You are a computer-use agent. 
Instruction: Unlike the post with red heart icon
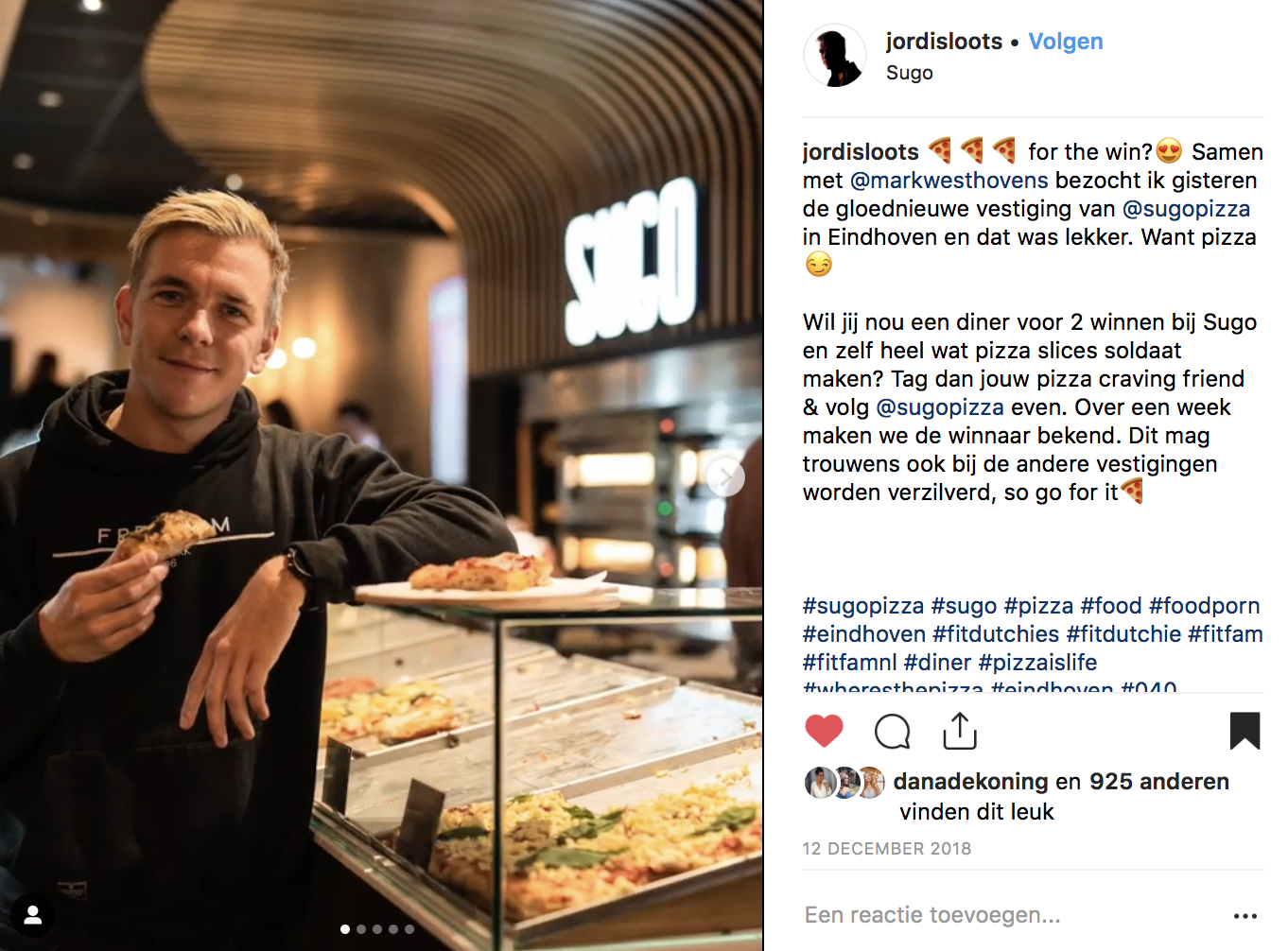tap(824, 732)
